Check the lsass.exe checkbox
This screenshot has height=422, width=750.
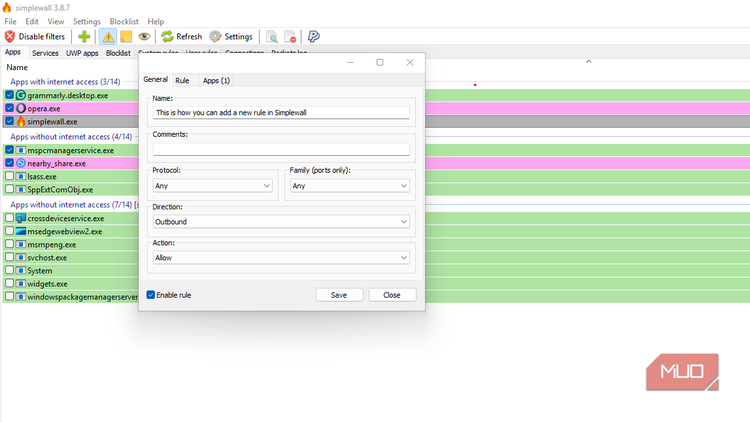[10, 176]
